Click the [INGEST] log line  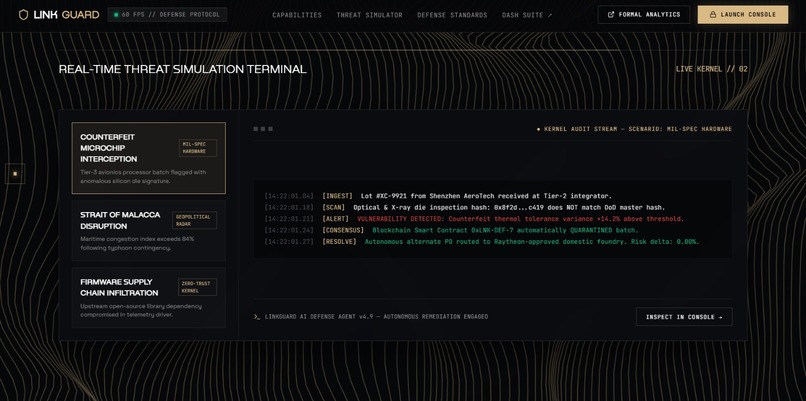click(438, 196)
